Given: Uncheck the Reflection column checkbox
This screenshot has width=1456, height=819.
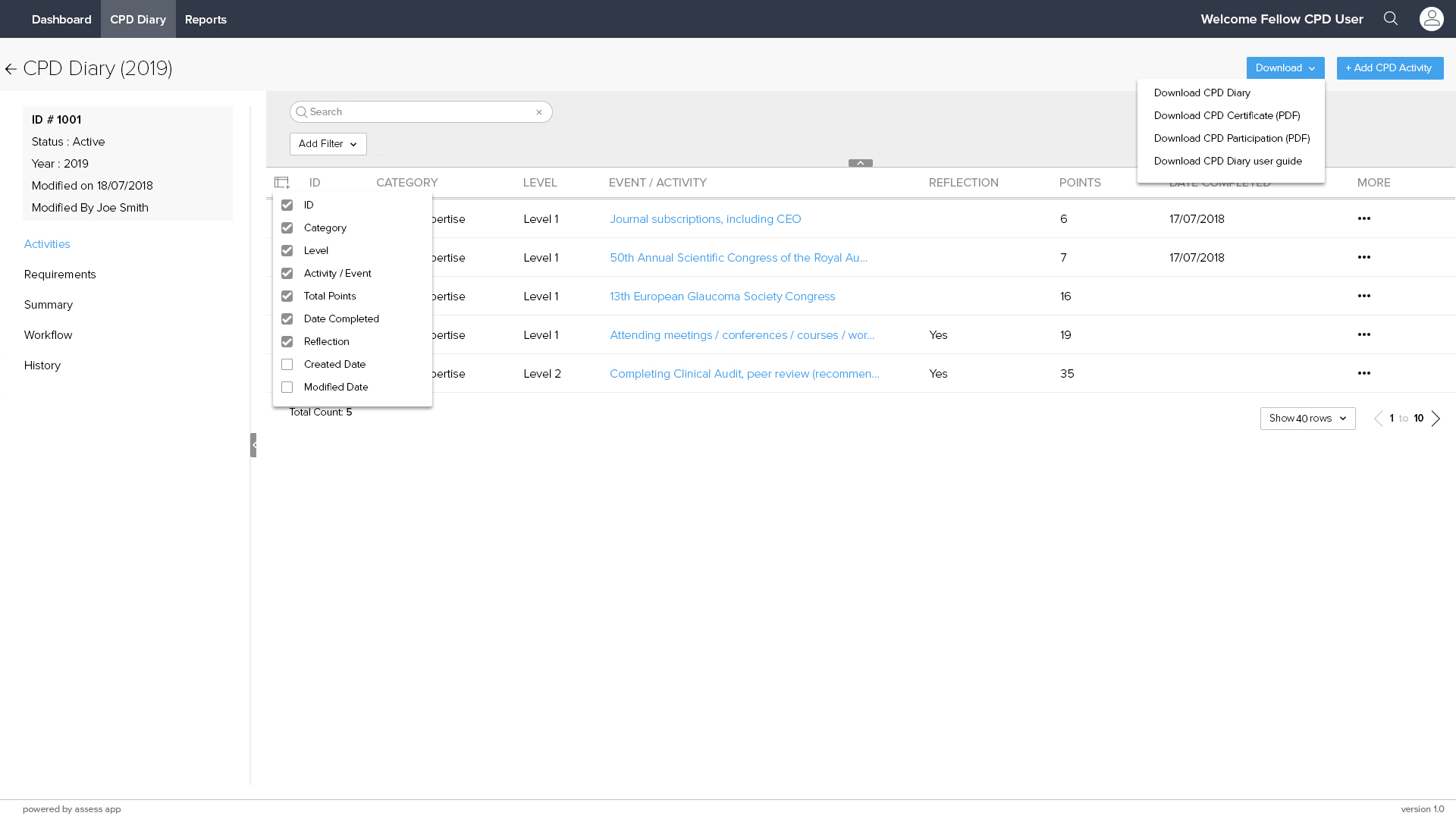Looking at the screenshot, I should coord(287,342).
